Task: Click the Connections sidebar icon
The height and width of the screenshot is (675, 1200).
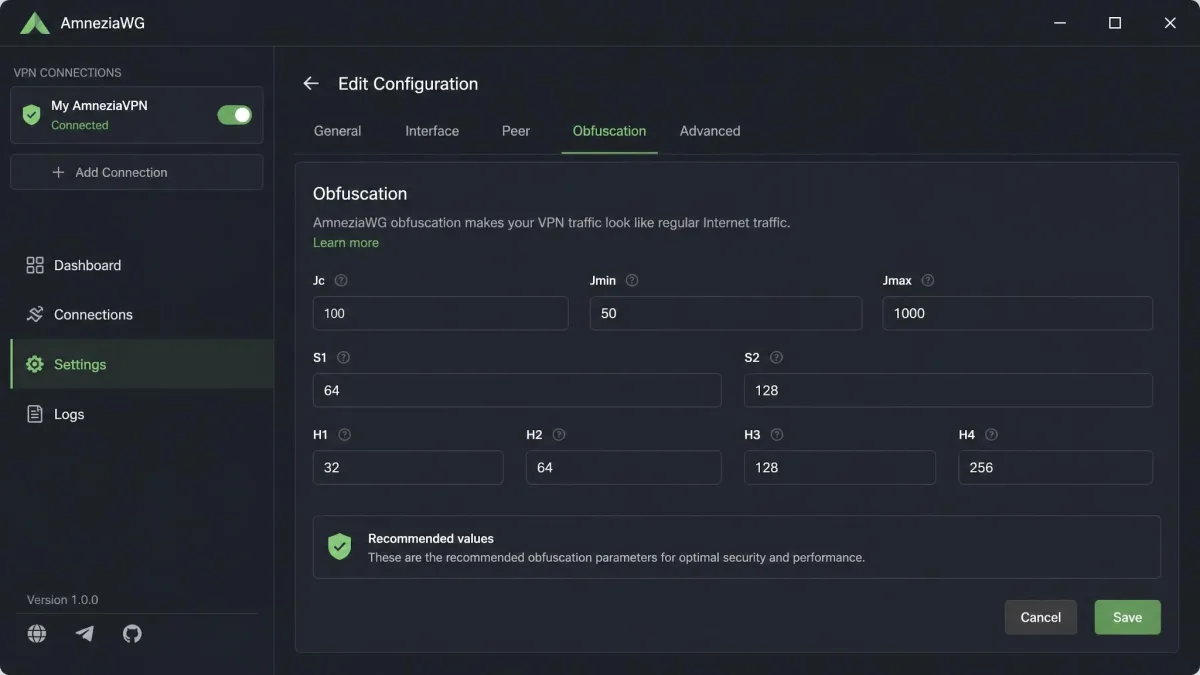Action: coord(35,314)
